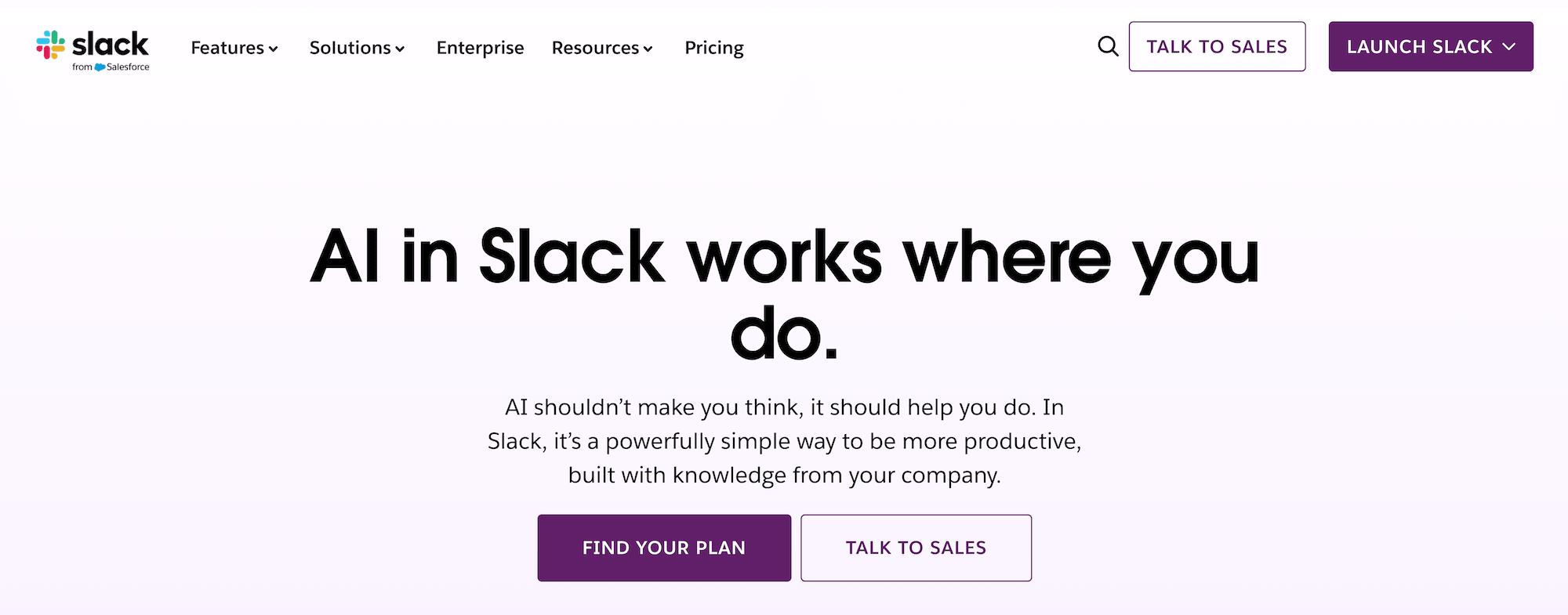Open the Launch Slack workspace chevron
Image resolution: width=1568 pixels, height=615 pixels.
1509,46
